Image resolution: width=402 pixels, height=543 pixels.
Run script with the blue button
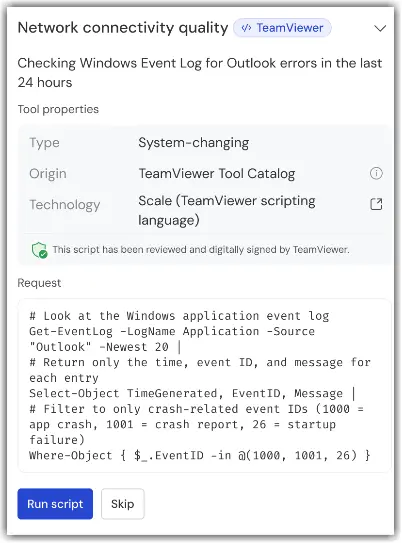coord(55,504)
